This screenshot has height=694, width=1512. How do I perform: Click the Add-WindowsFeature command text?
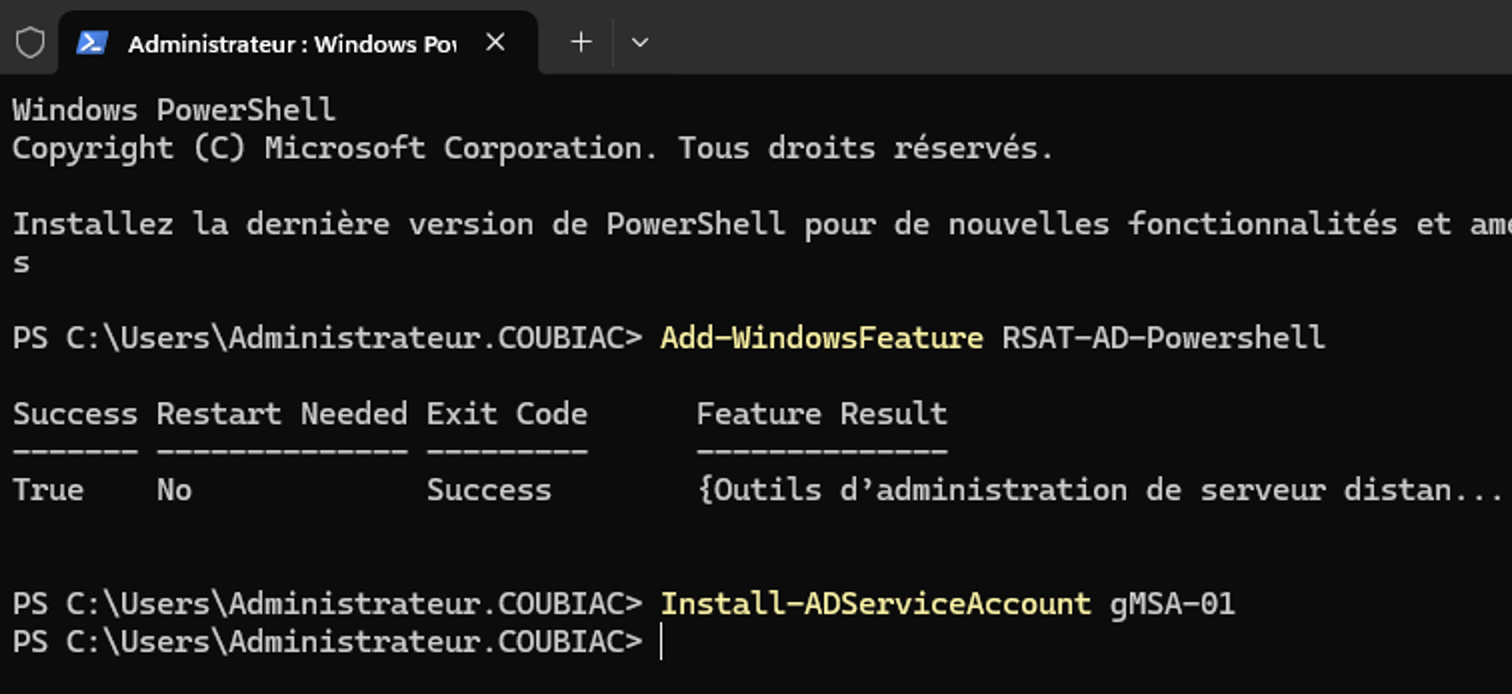tap(821, 338)
